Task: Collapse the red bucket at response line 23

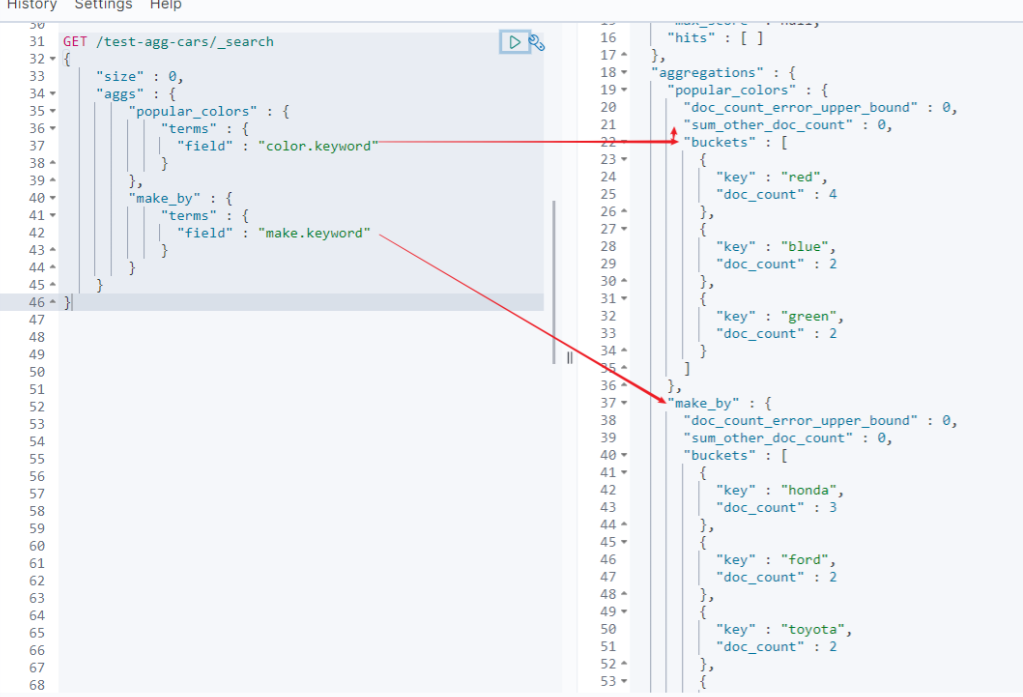Action: click(x=624, y=159)
